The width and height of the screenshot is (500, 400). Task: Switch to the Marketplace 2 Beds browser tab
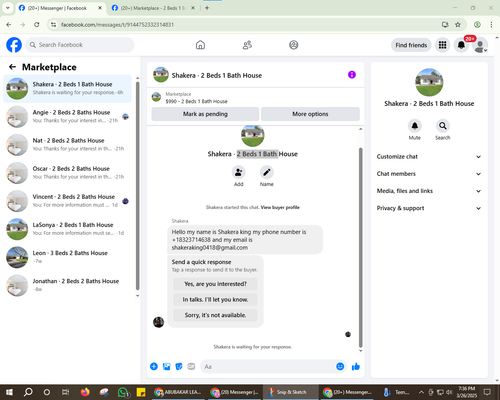click(x=153, y=8)
